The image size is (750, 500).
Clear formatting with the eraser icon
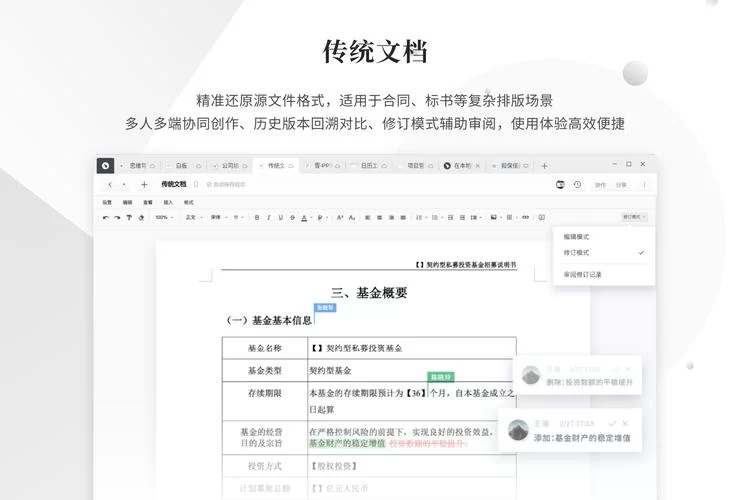click(141, 218)
